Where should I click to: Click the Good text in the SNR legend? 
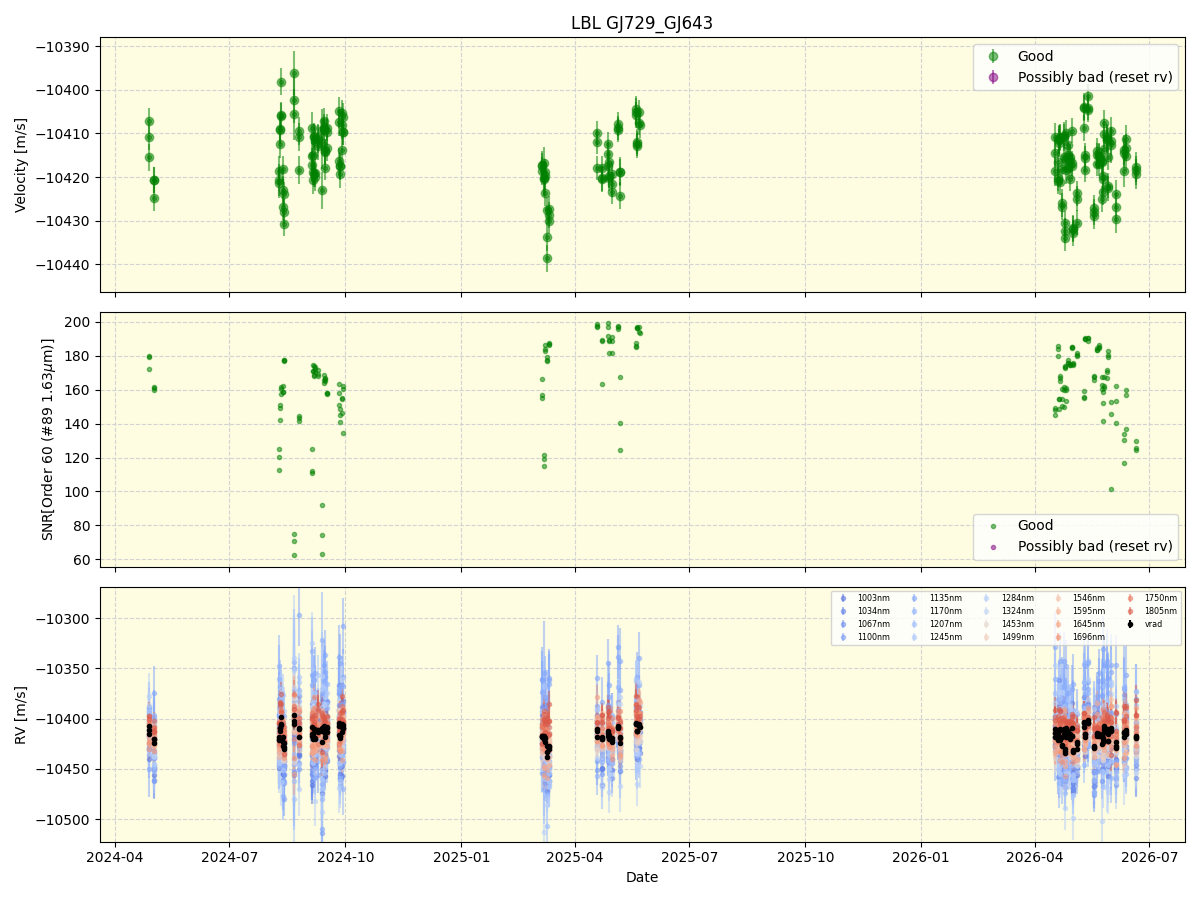click(1035, 526)
